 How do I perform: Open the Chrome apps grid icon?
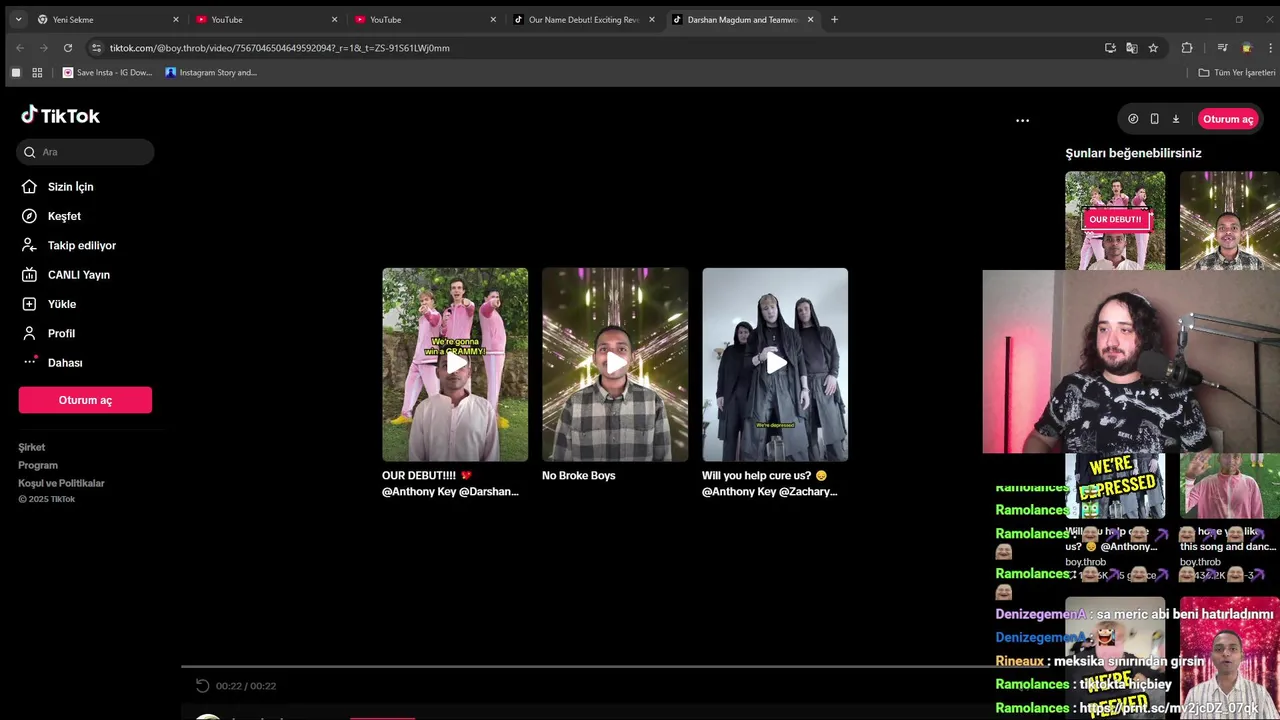pyautogui.click(x=37, y=72)
